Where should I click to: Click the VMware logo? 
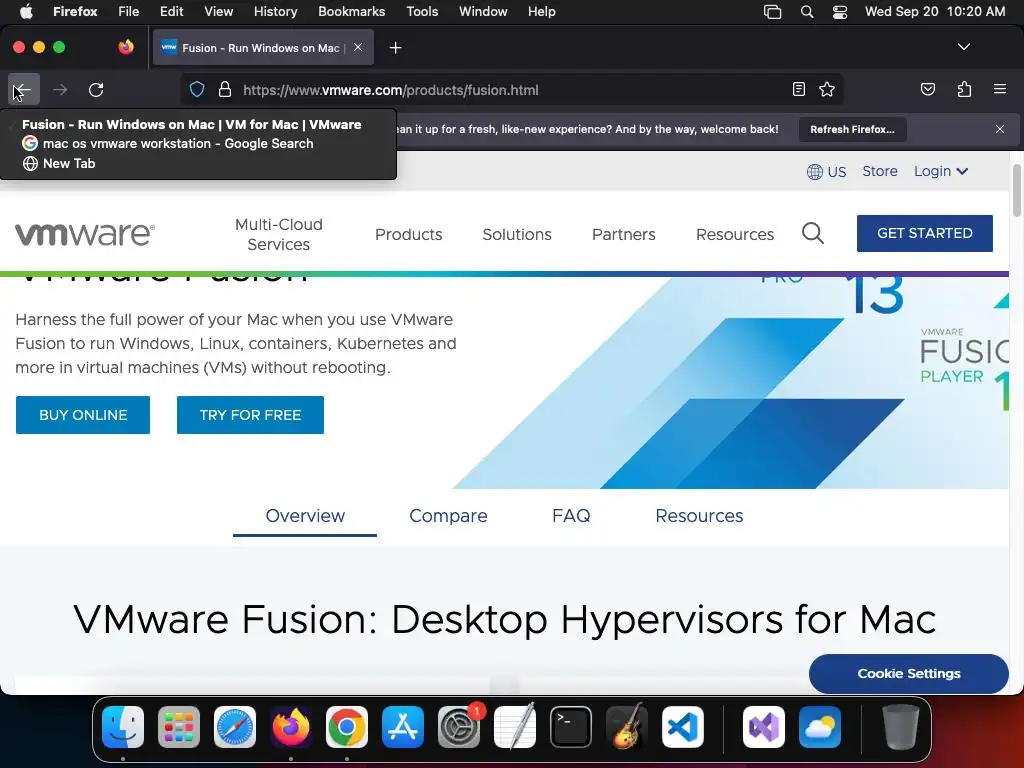pyautogui.click(x=85, y=234)
